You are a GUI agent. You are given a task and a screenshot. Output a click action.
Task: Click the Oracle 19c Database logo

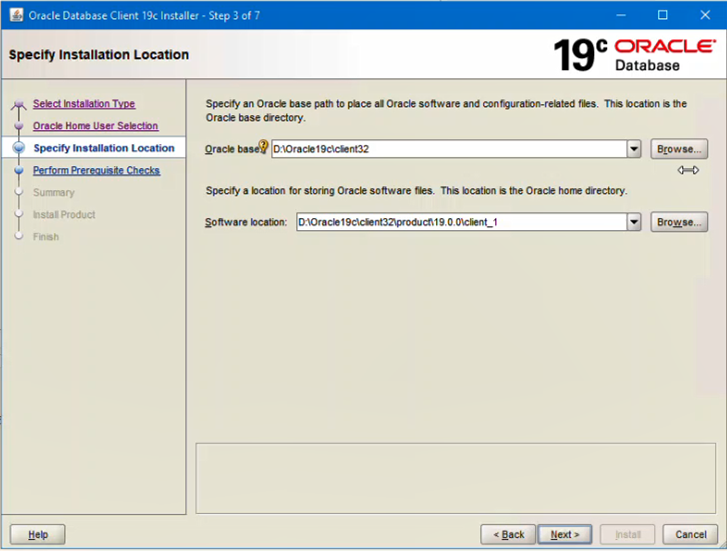[x=635, y=55]
